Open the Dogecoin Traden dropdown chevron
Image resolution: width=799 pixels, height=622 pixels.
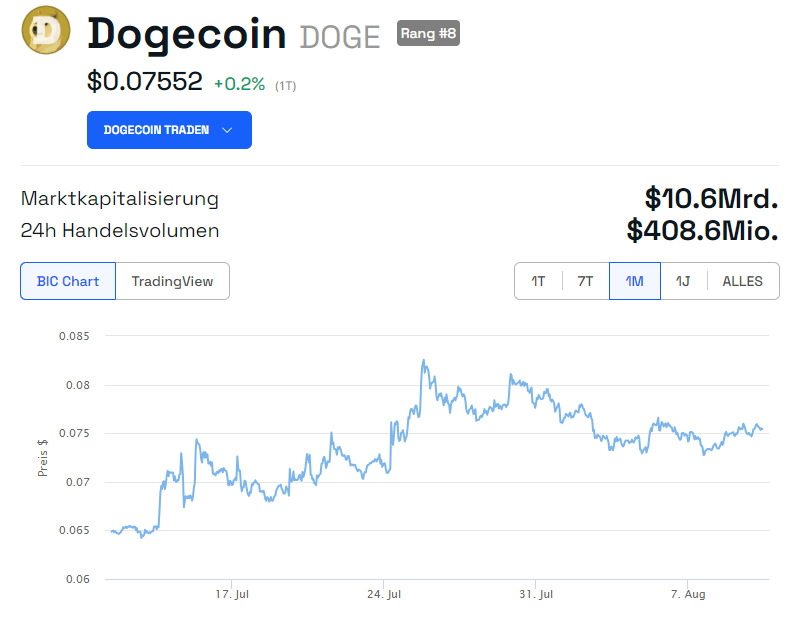pyautogui.click(x=227, y=130)
